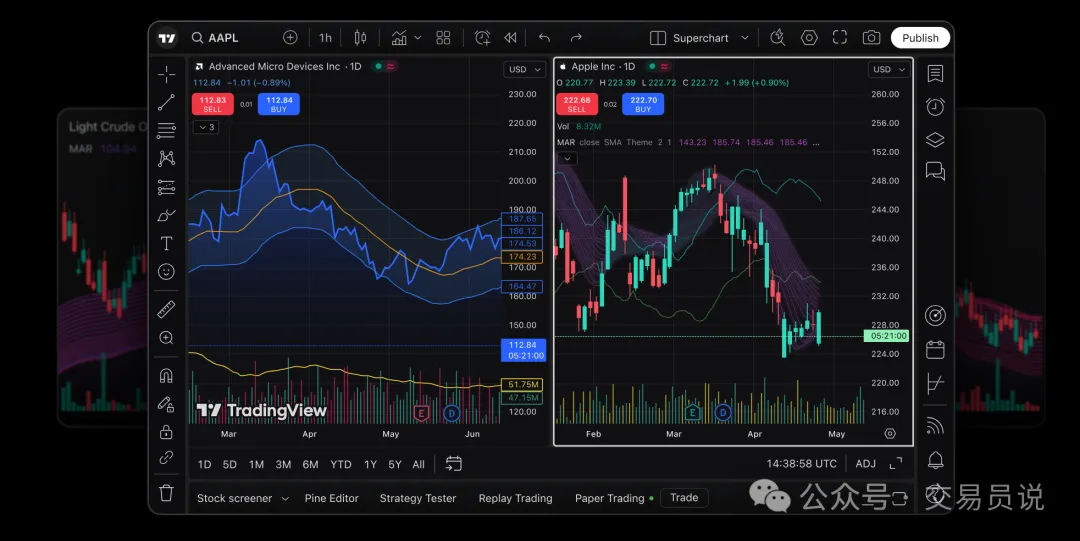Open the Pine Editor tab
This screenshot has width=1080, height=541.
click(331, 498)
